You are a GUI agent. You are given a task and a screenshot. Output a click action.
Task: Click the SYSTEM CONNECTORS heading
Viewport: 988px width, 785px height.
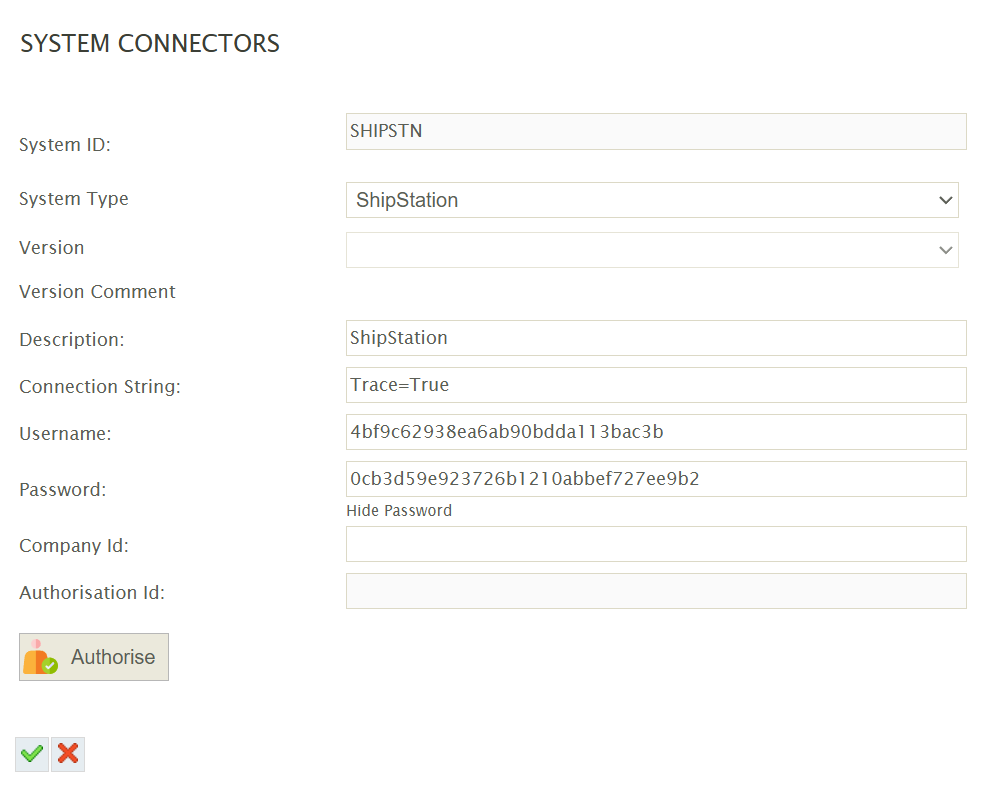click(150, 44)
